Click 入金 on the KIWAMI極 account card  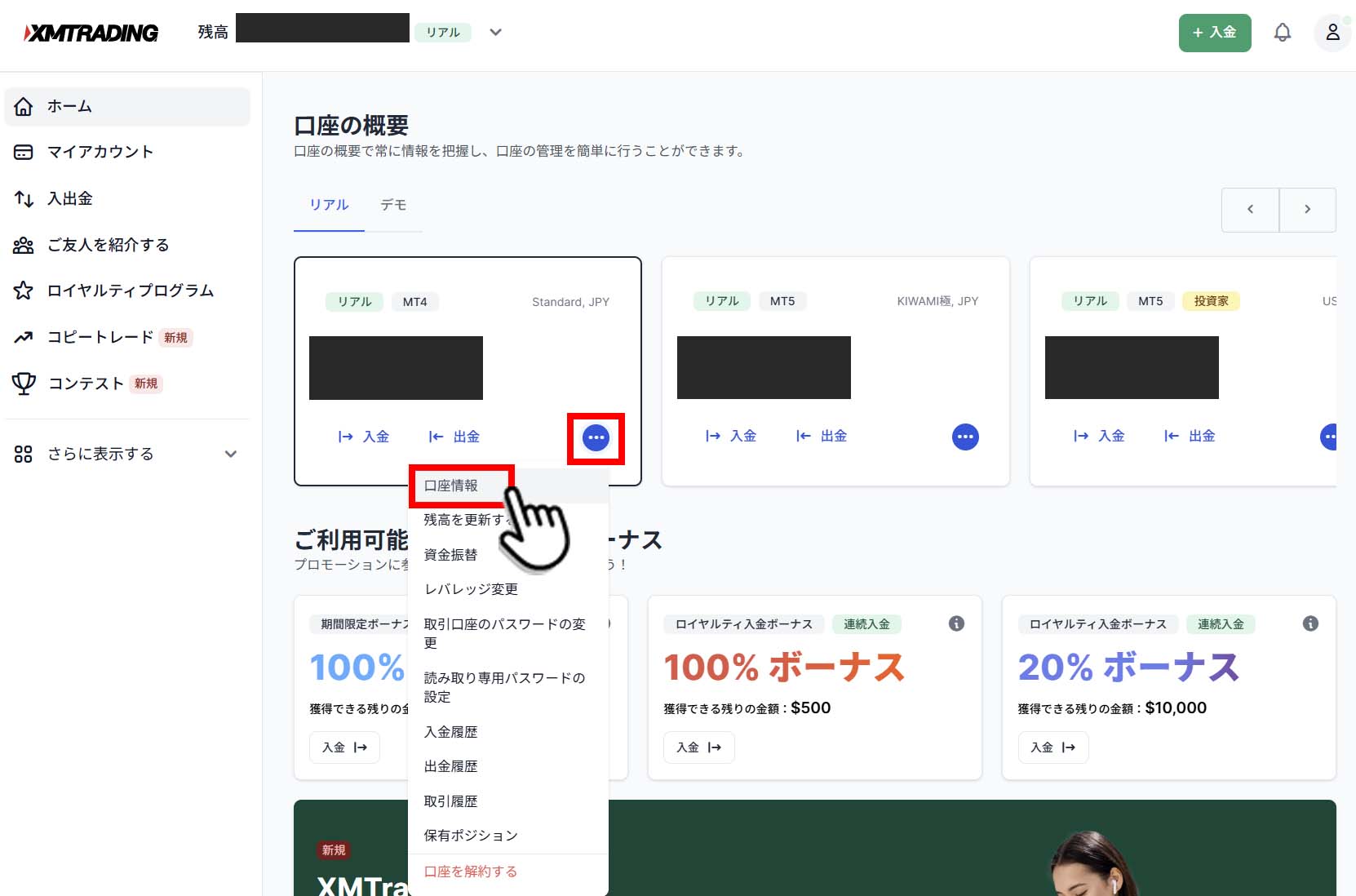click(731, 436)
